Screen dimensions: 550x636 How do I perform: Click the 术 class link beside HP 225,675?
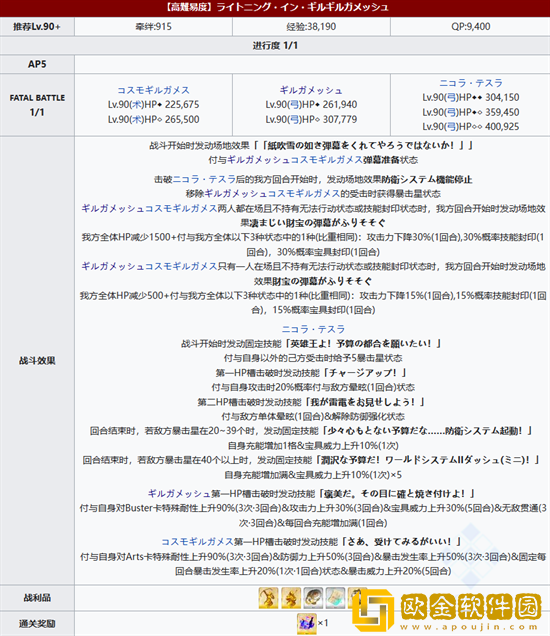coord(137,105)
